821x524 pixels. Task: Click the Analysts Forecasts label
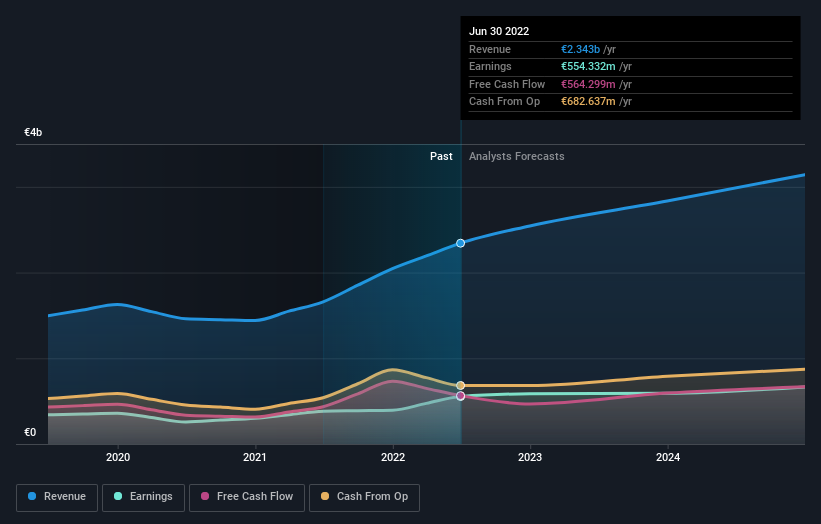(516, 156)
